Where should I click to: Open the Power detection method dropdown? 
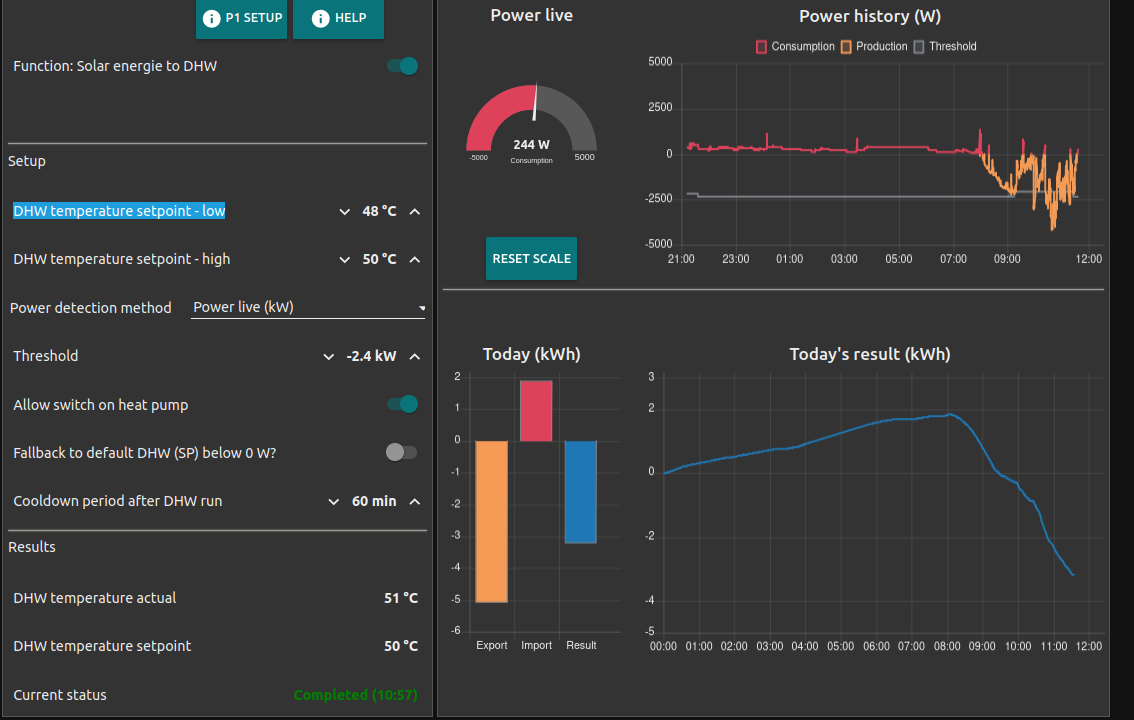click(308, 308)
